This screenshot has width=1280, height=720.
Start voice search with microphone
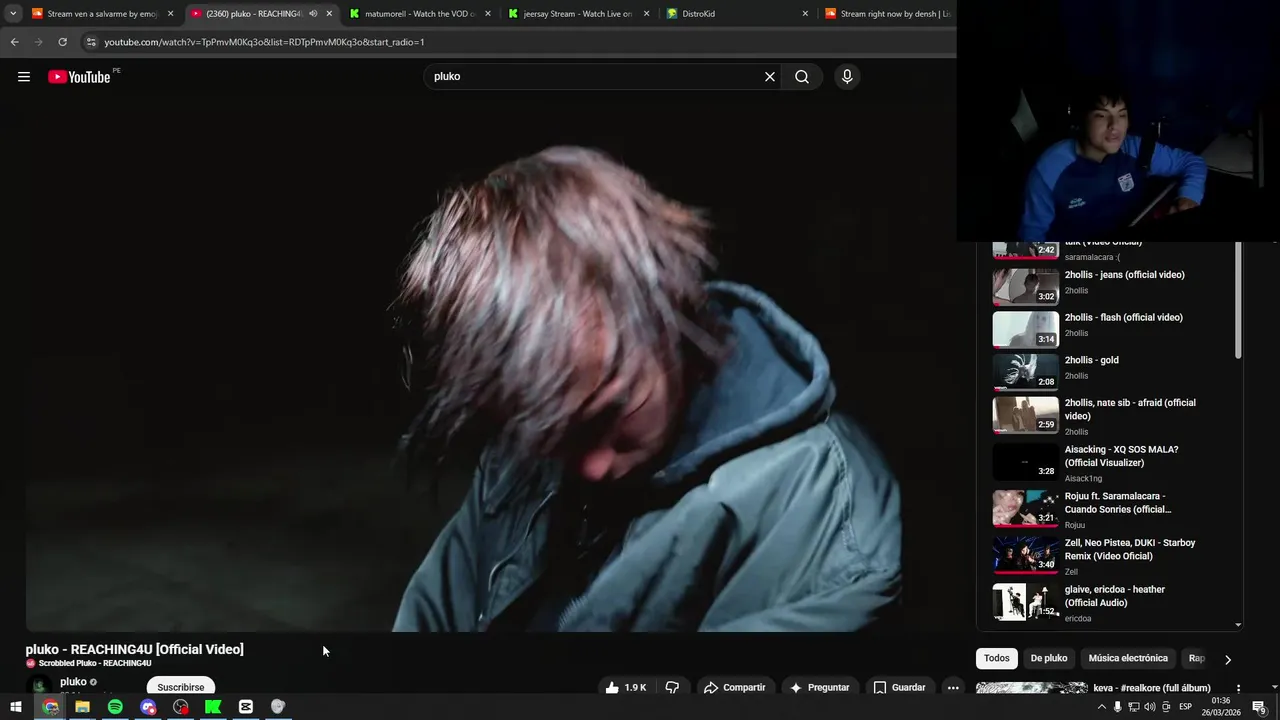(847, 77)
